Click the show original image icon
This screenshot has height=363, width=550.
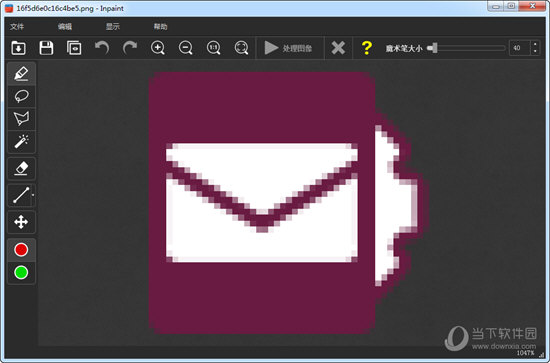pos(74,48)
